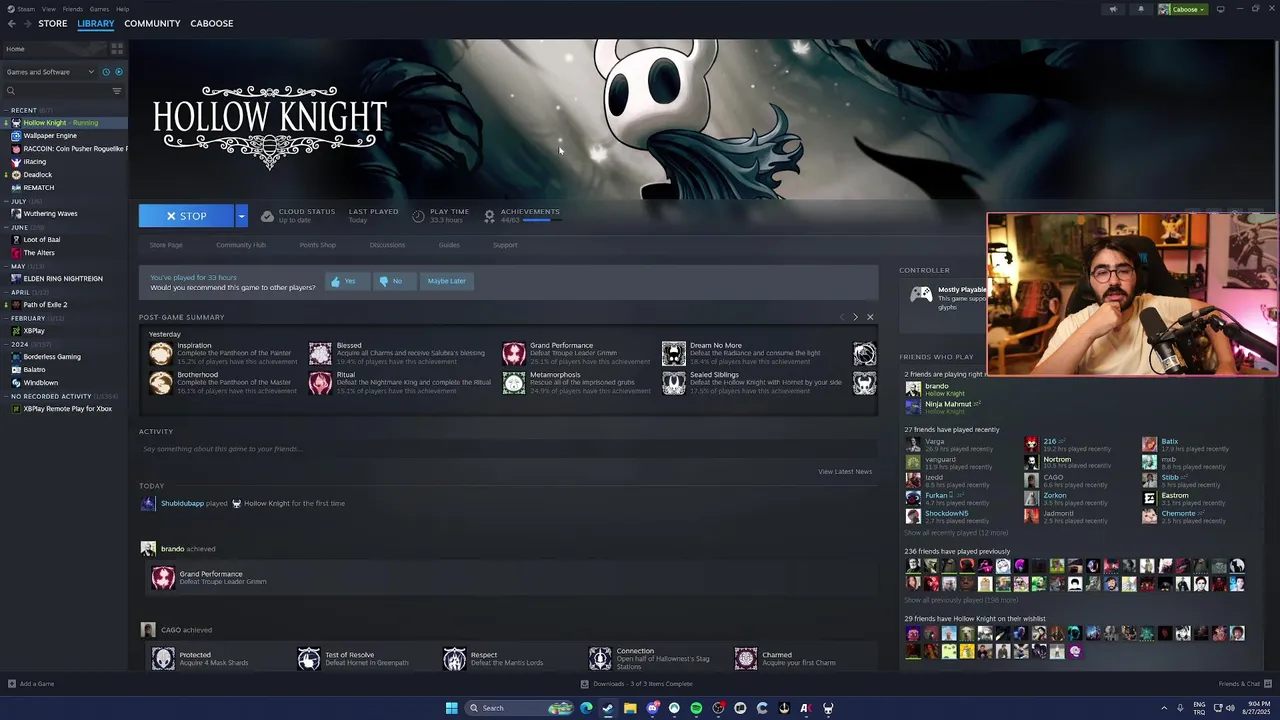The height and width of the screenshot is (720, 1280).
Task: Open the Brotherhood achievement icon
Action: pos(161,383)
